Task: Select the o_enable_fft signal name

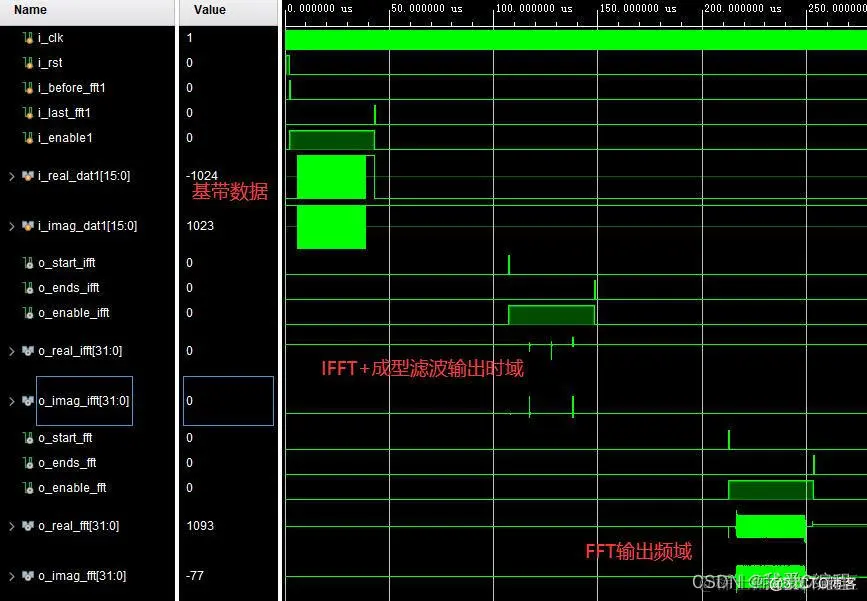Action: (72, 487)
